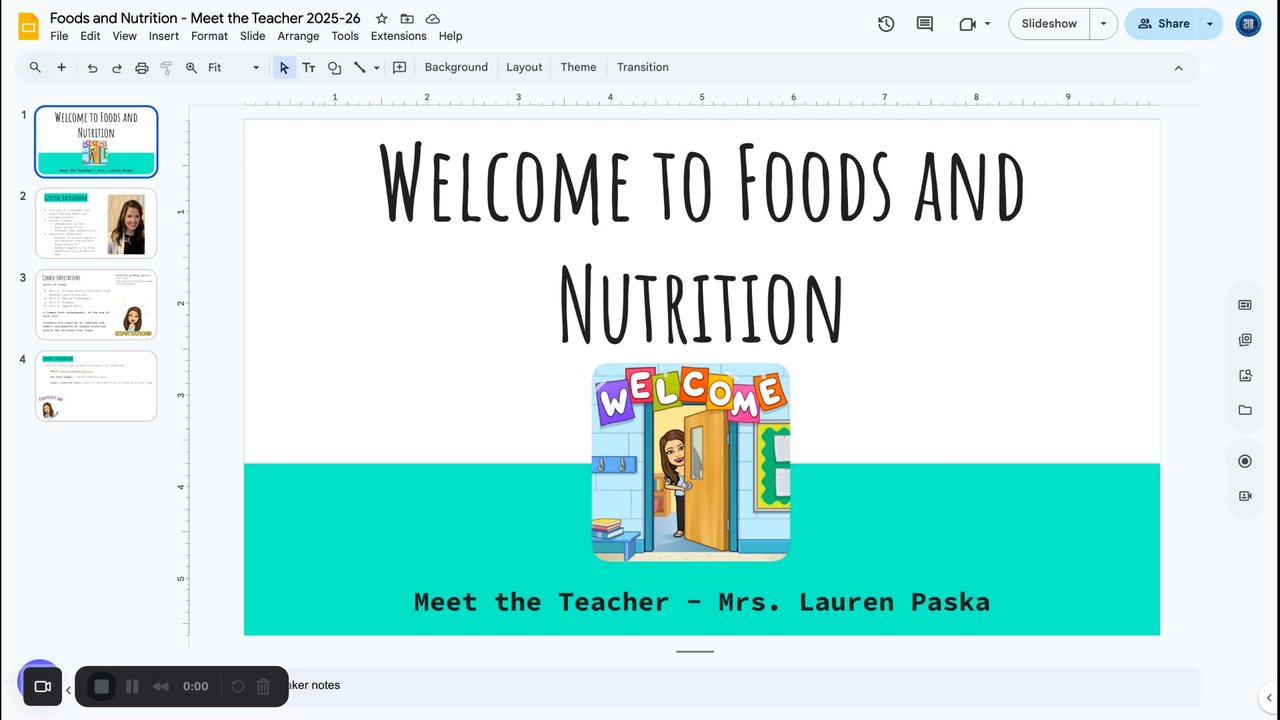
Task: Expand Slideshow options dropdown arrow
Action: coord(1104,24)
